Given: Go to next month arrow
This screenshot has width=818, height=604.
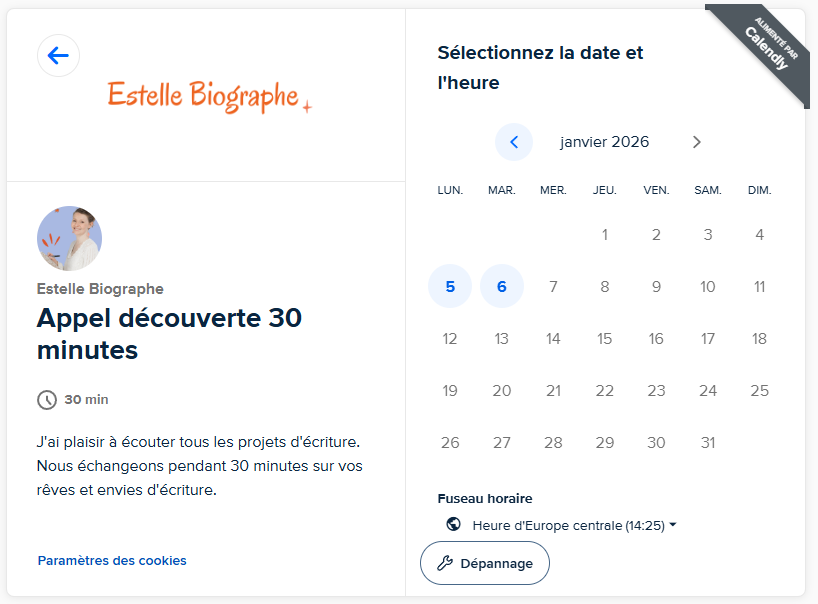Looking at the screenshot, I should tap(697, 142).
